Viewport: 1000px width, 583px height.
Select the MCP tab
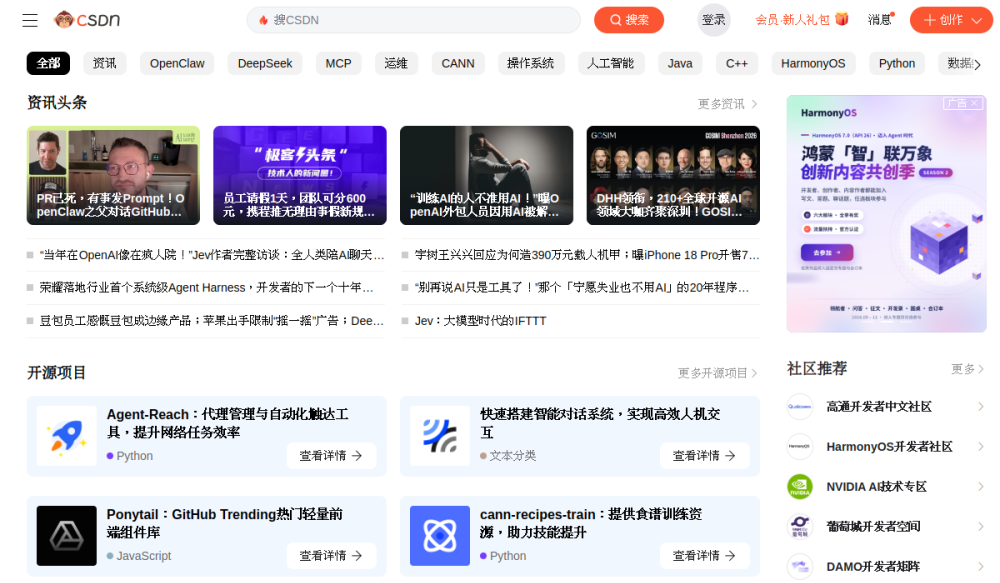338,63
